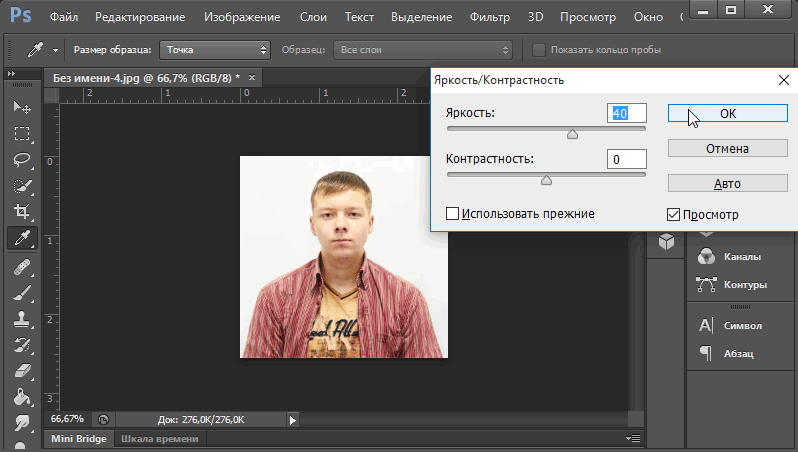
Task: Select the History Brush tool
Action: pos(21,345)
